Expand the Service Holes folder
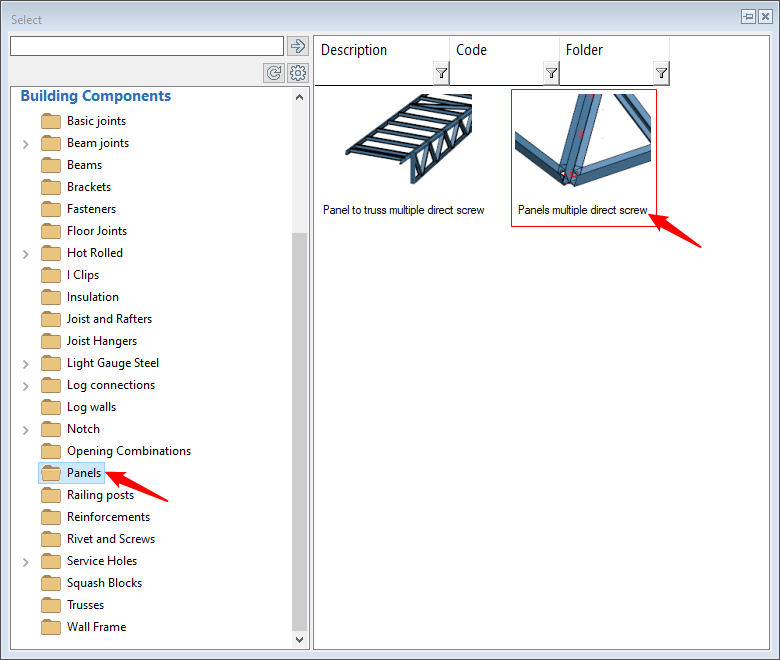780x660 pixels. tap(25, 562)
